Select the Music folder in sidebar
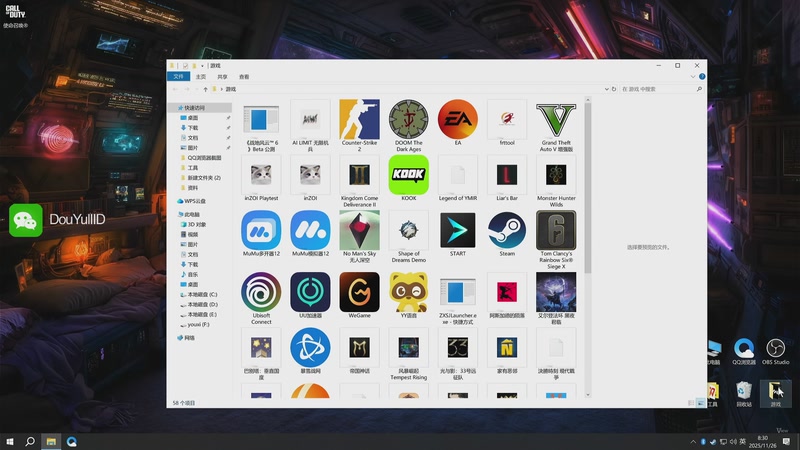Screen dimensions: 800x450 tap(189, 274)
